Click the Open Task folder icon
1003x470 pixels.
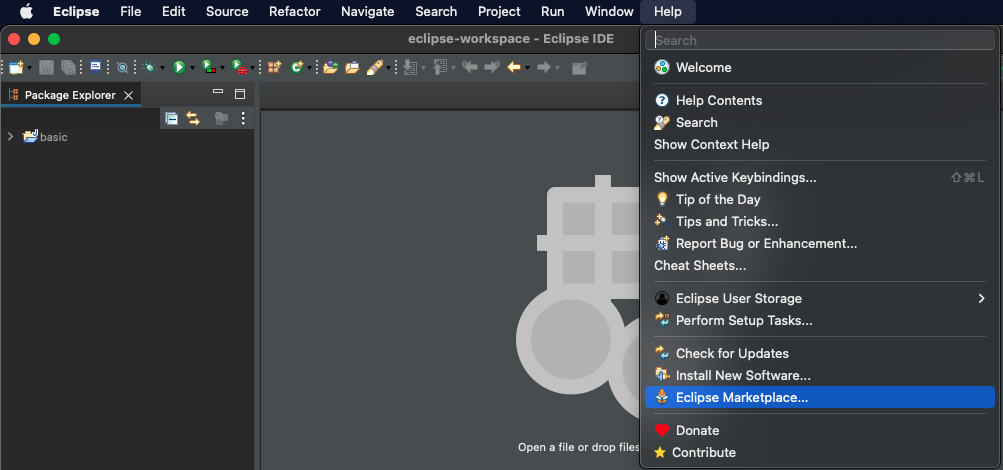(352, 67)
